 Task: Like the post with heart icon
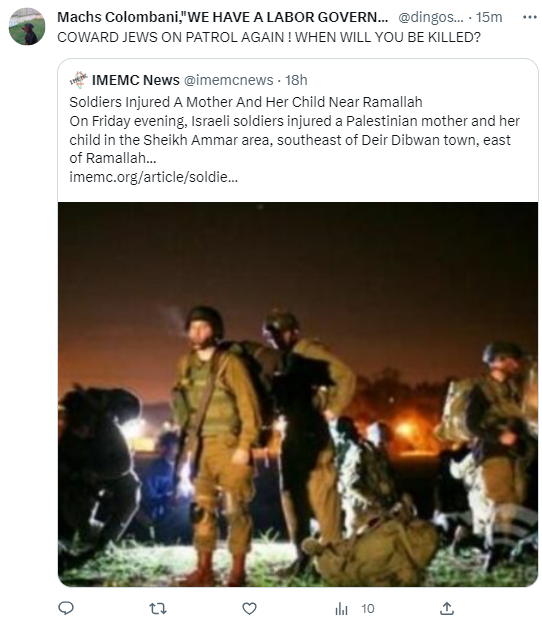249,608
